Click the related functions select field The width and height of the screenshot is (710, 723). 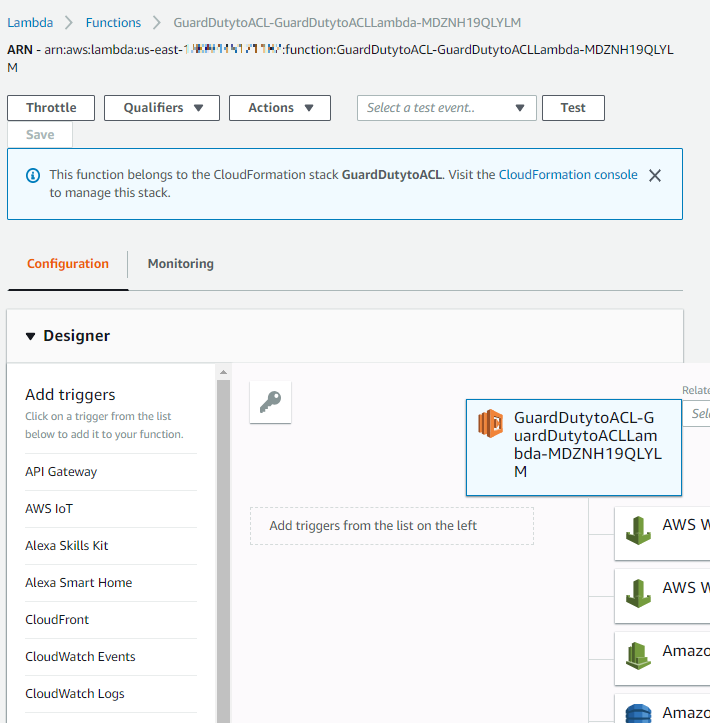[696, 414]
